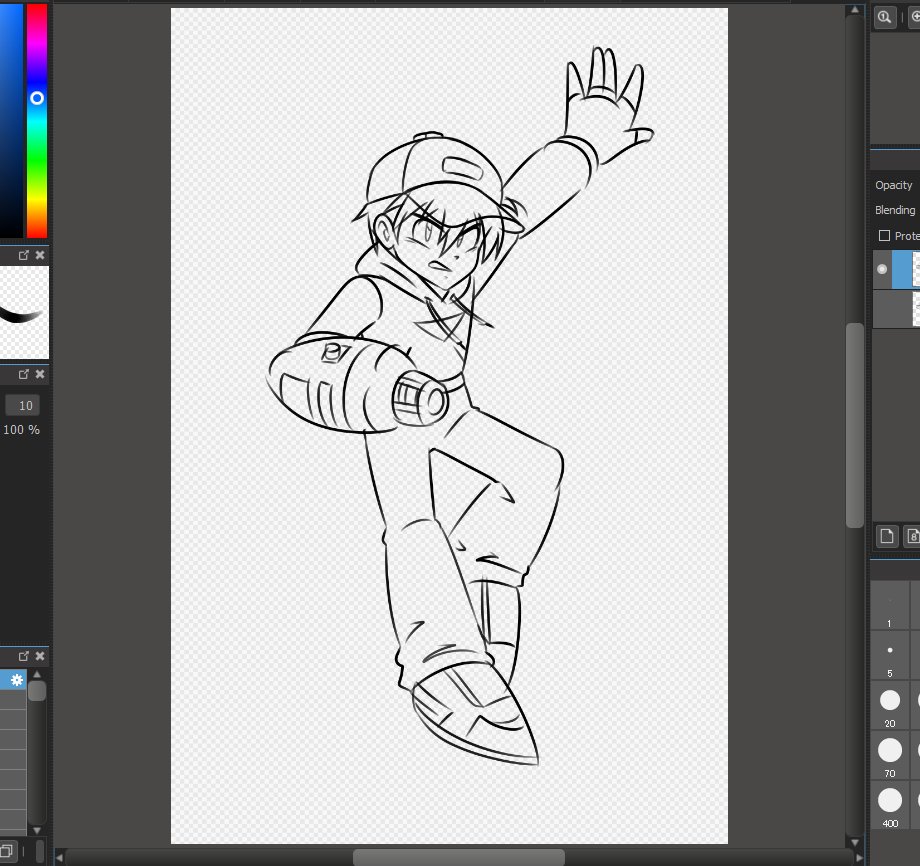
Task: Add a new 8-bit layer
Action: (912, 536)
